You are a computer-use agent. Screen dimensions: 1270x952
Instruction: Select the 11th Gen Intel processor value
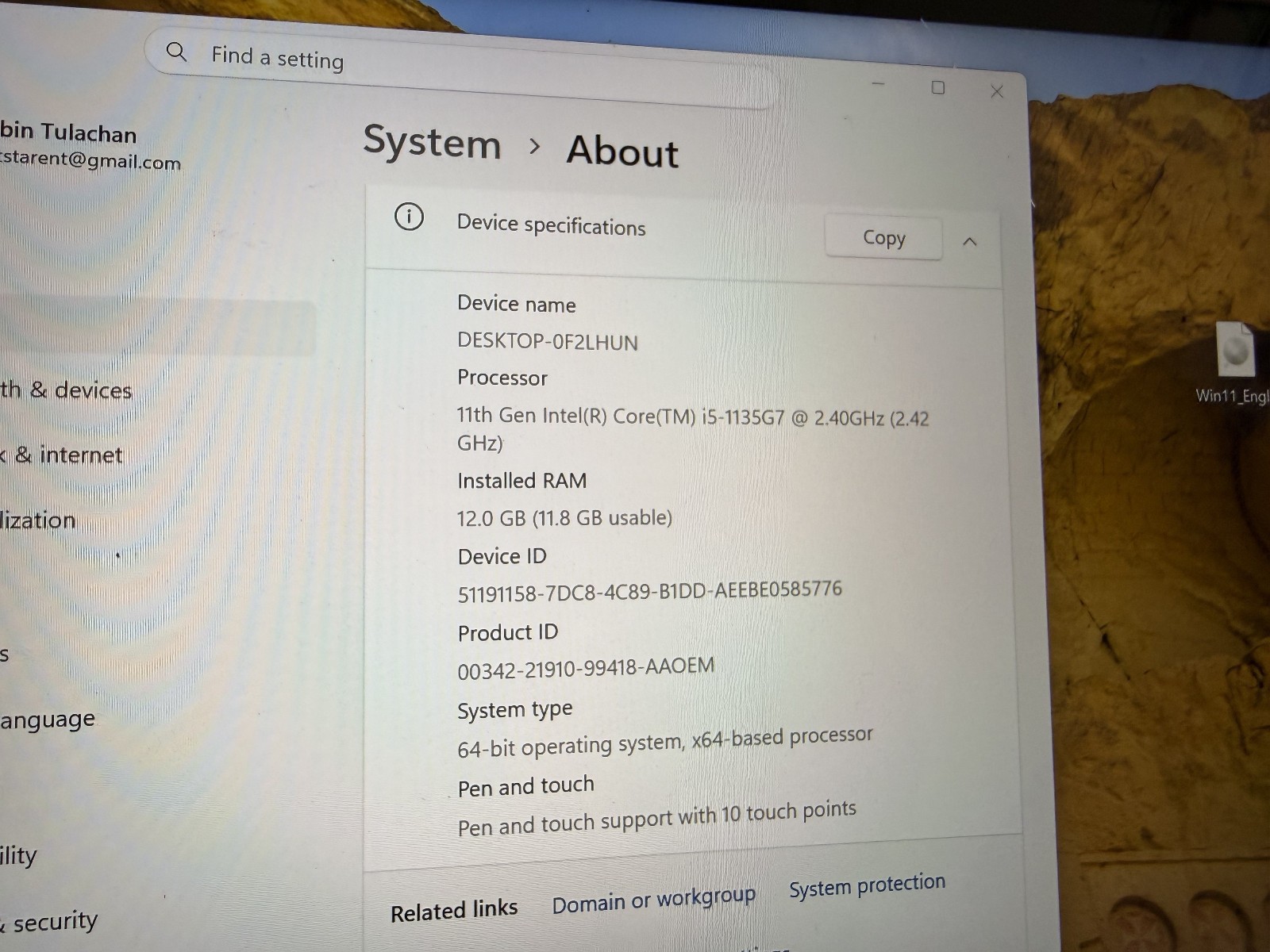tap(692, 429)
